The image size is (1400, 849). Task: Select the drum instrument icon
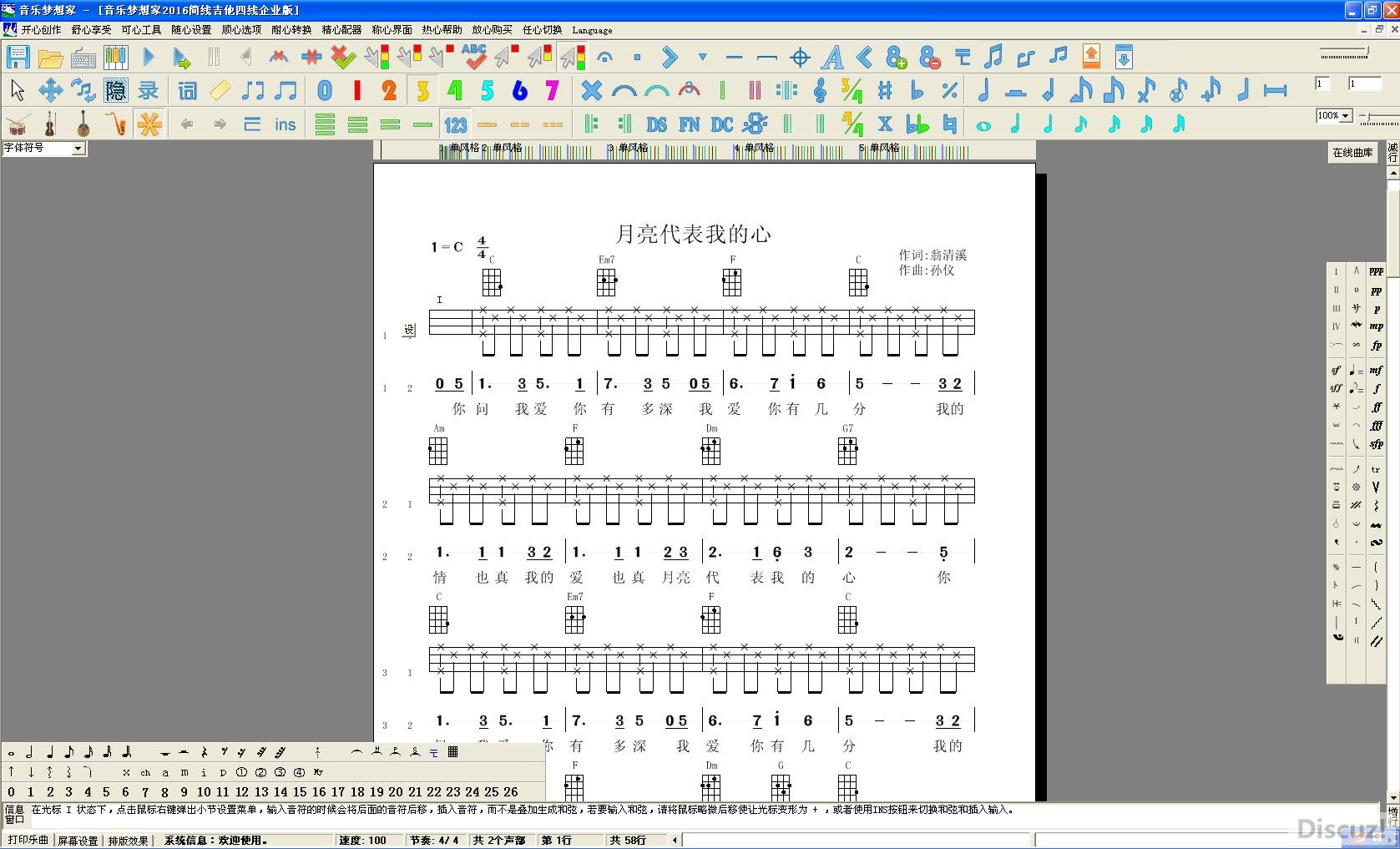coord(17,124)
